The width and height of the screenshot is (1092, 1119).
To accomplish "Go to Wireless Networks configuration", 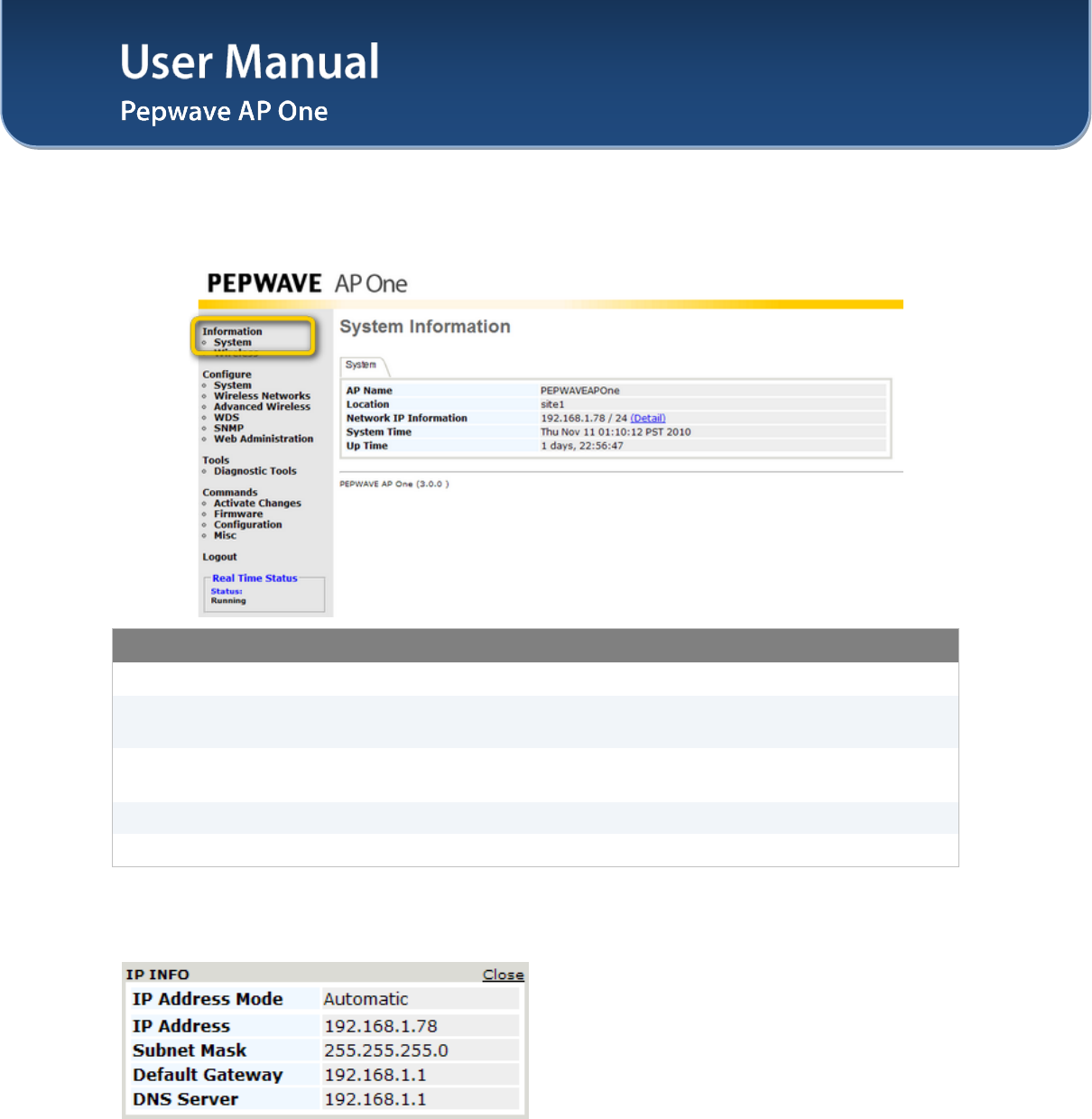I will [262, 396].
